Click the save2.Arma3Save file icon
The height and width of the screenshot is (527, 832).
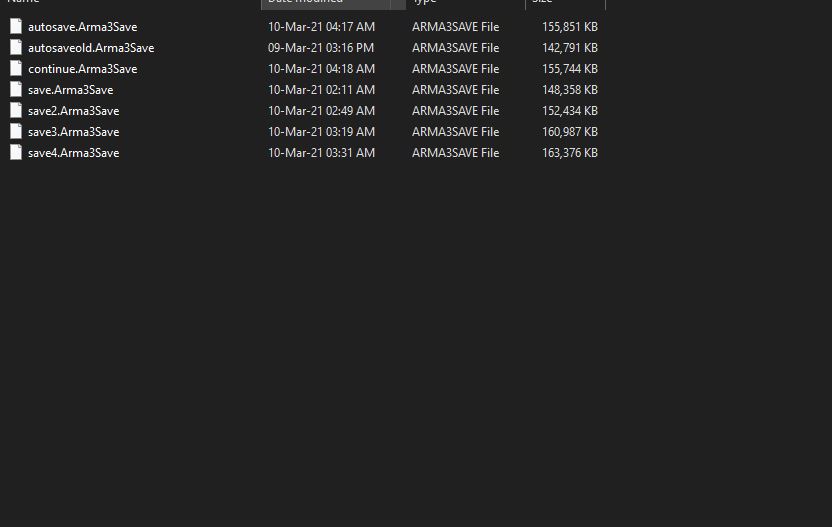(15, 110)
